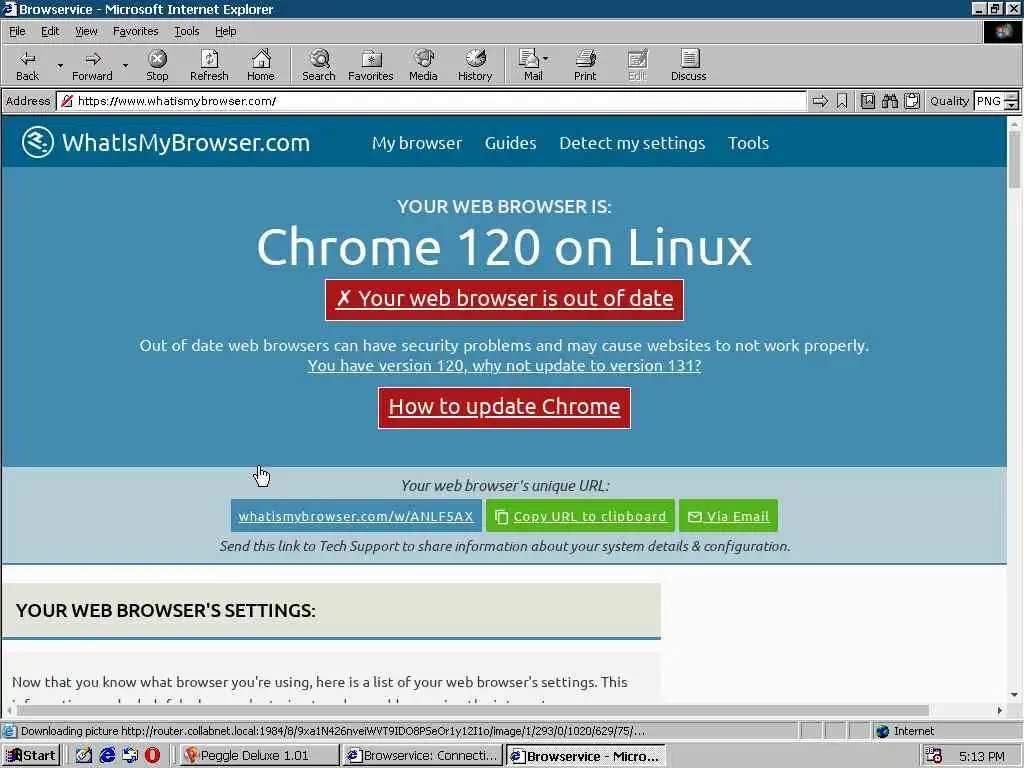
Task: Switch to Browservice: Connecti... taskbar window
Action: 423,756
